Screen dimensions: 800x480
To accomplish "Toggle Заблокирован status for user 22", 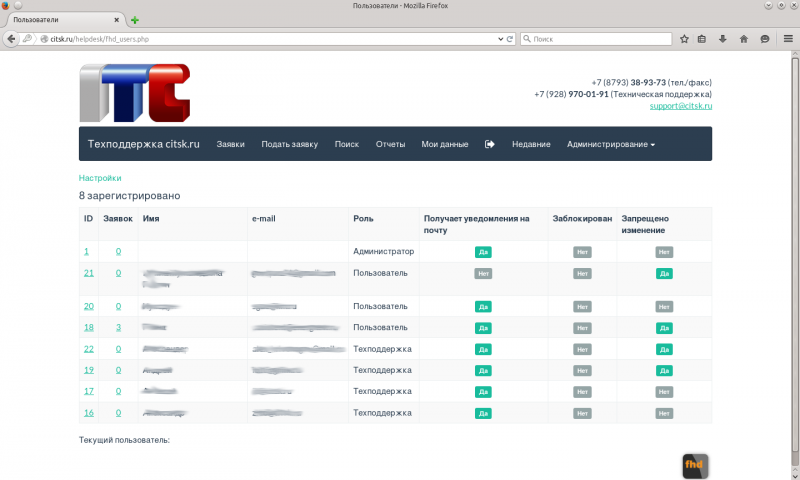I will [582, 349].
